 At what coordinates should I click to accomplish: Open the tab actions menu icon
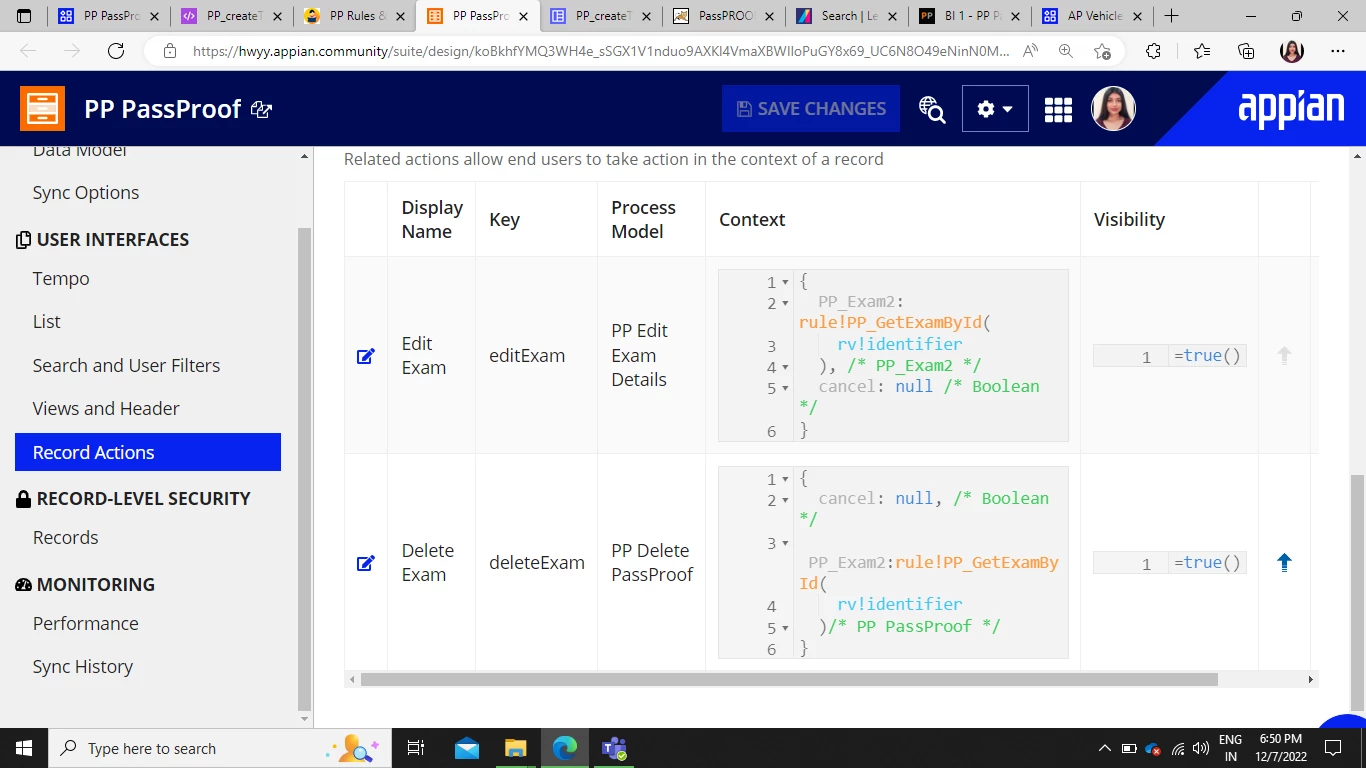click(x=25, y=16)
